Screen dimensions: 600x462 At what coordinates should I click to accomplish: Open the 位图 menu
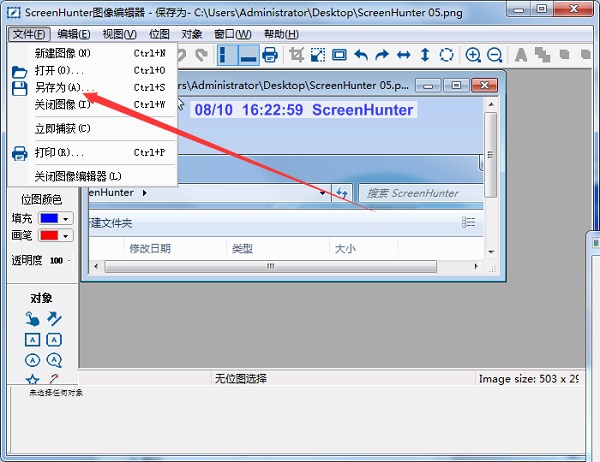tap(159, 34)
